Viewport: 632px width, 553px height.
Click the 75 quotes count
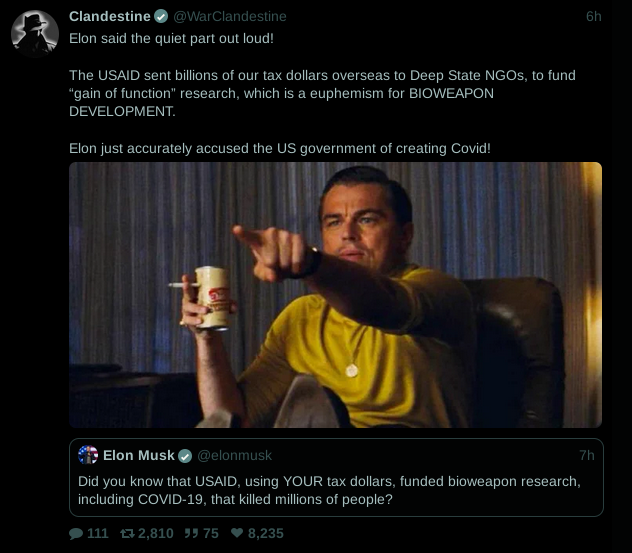coord(210,533)
